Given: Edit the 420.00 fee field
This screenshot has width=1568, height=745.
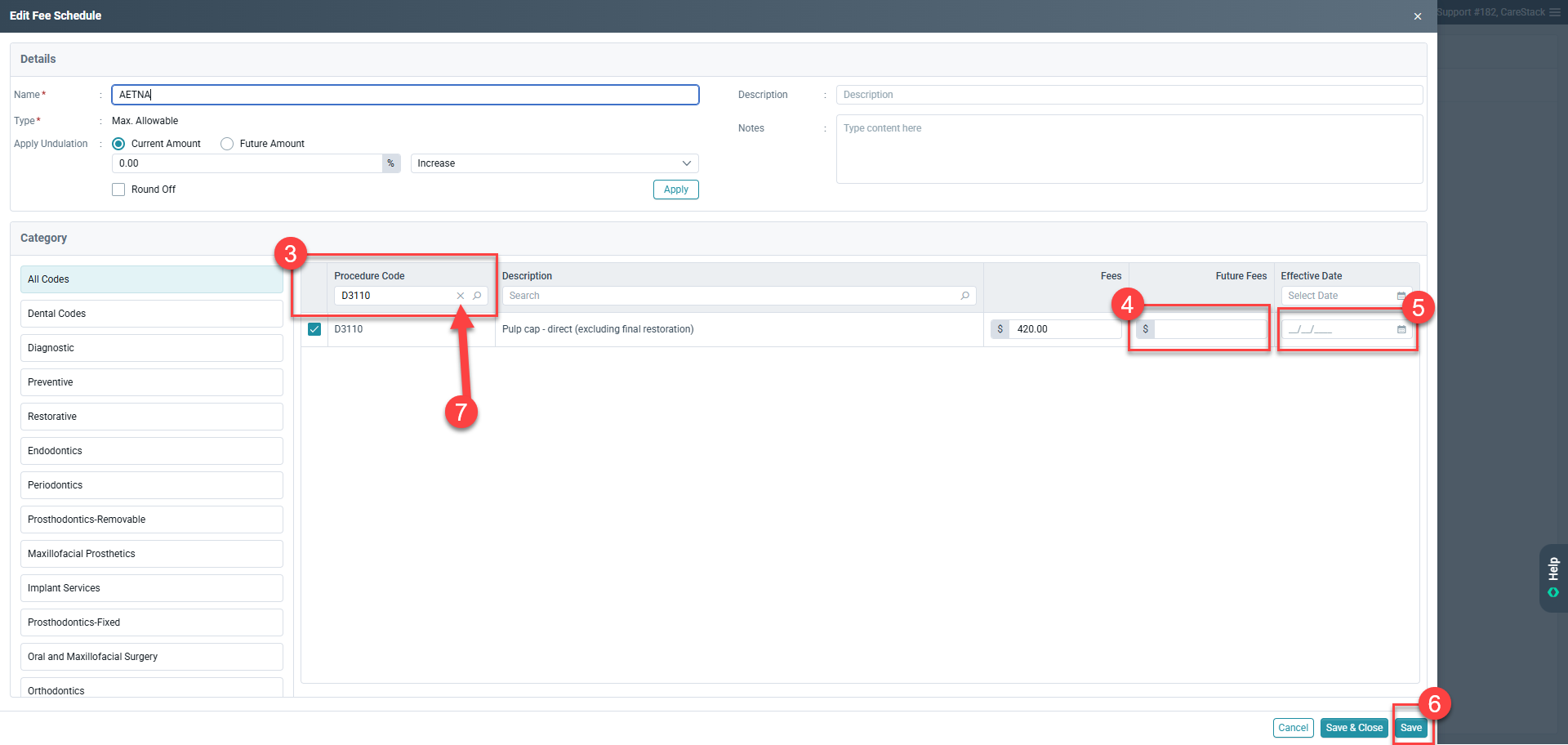Looking at the screenshot, I should coord(1065,329).
